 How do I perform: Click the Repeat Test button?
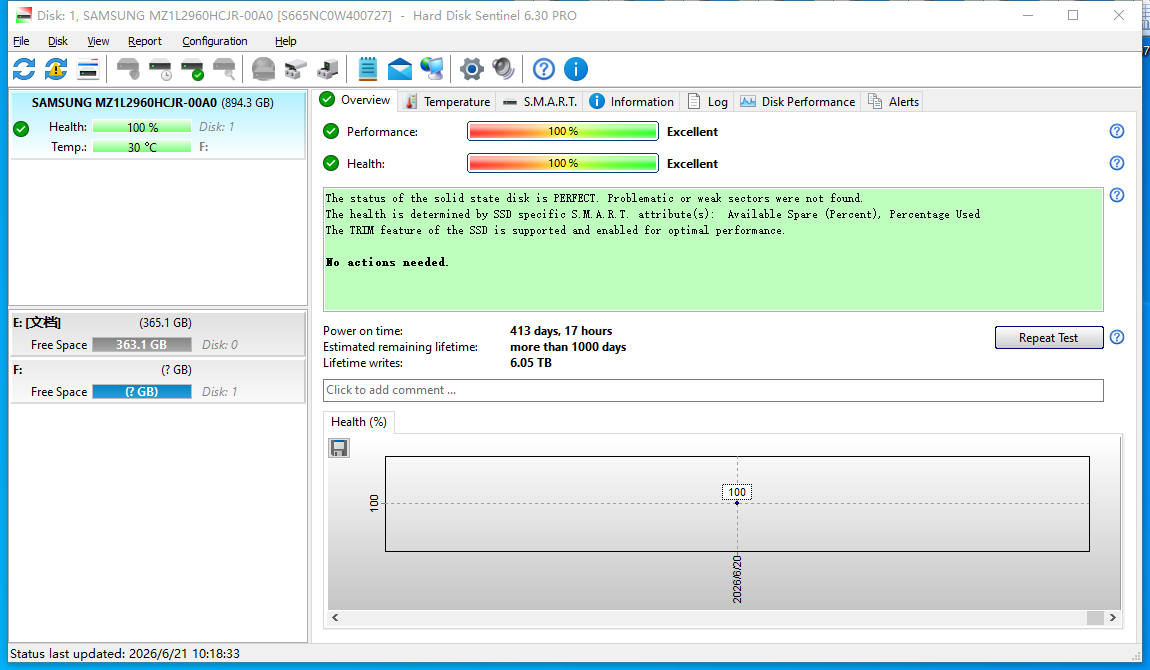click(1049, 338)
